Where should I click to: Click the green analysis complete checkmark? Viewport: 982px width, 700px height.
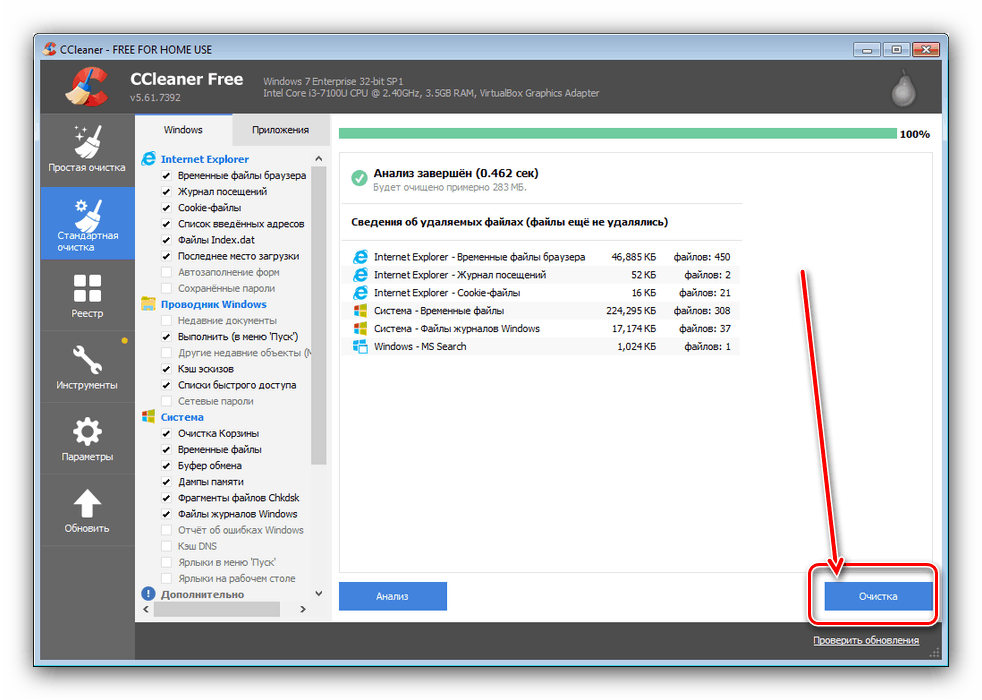[x=359, y=178]
